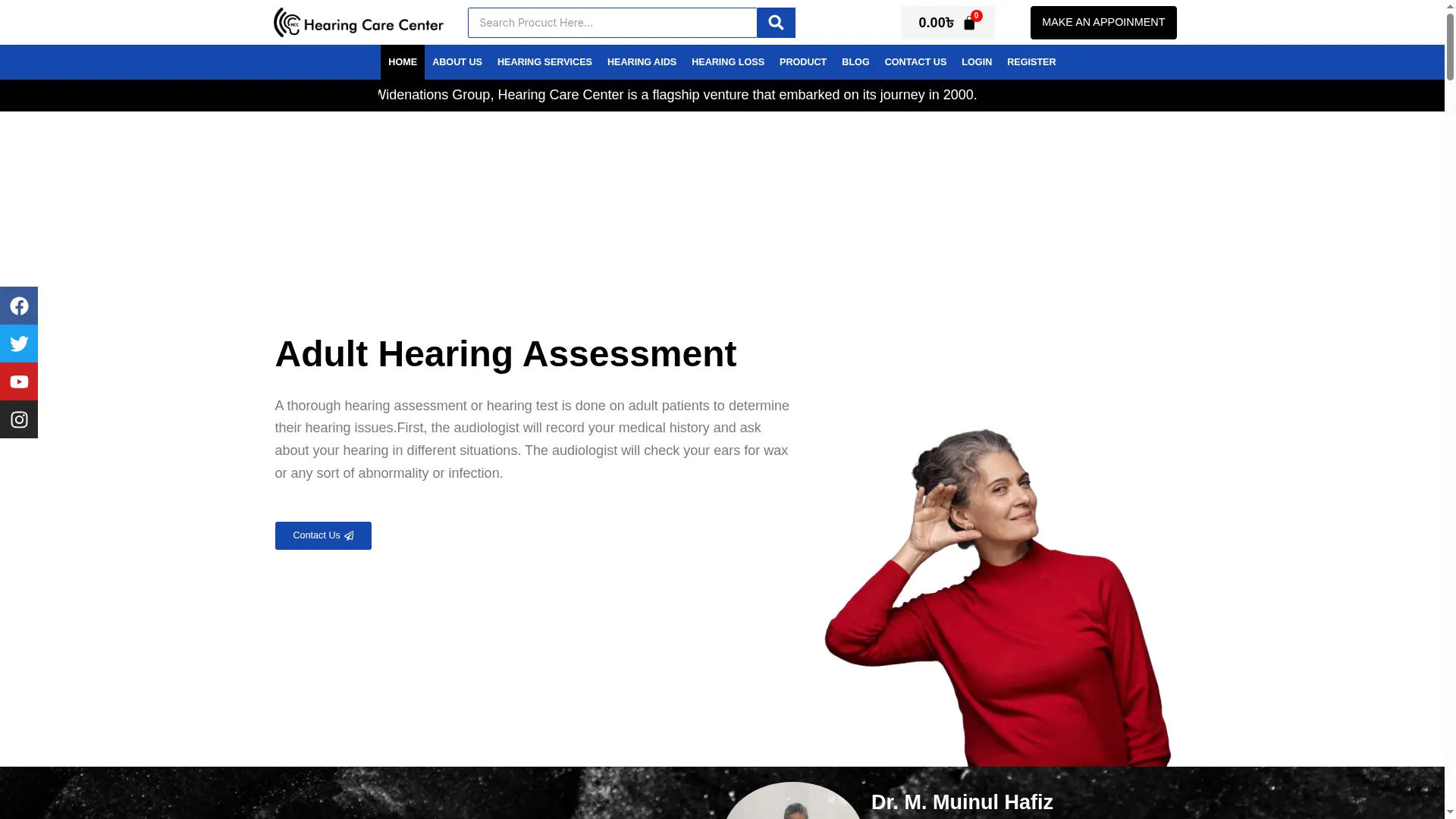Open the PRODUCT menu item
The width and height of the screenshot is (1456, 819).
[803, 62]
